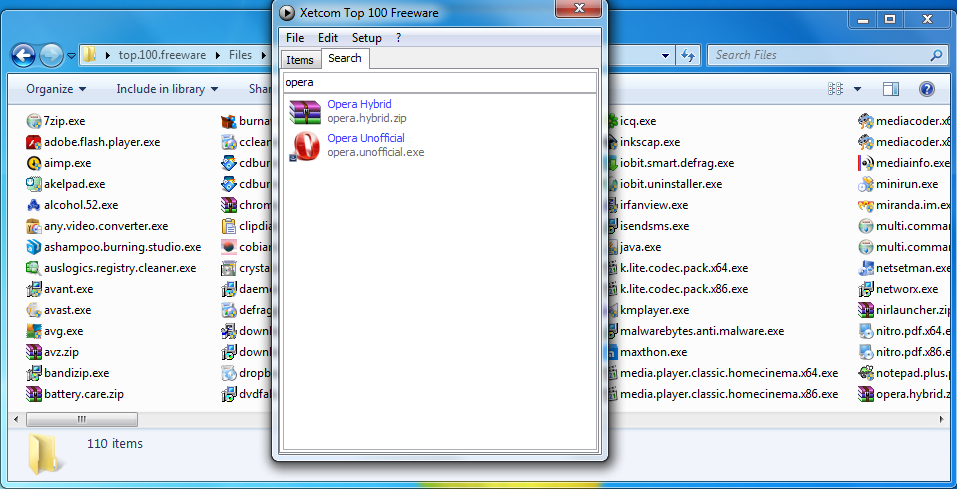Viewport: 957px width, 489px height.
Task: Open the Setup menu
Action: pos(366,38)
